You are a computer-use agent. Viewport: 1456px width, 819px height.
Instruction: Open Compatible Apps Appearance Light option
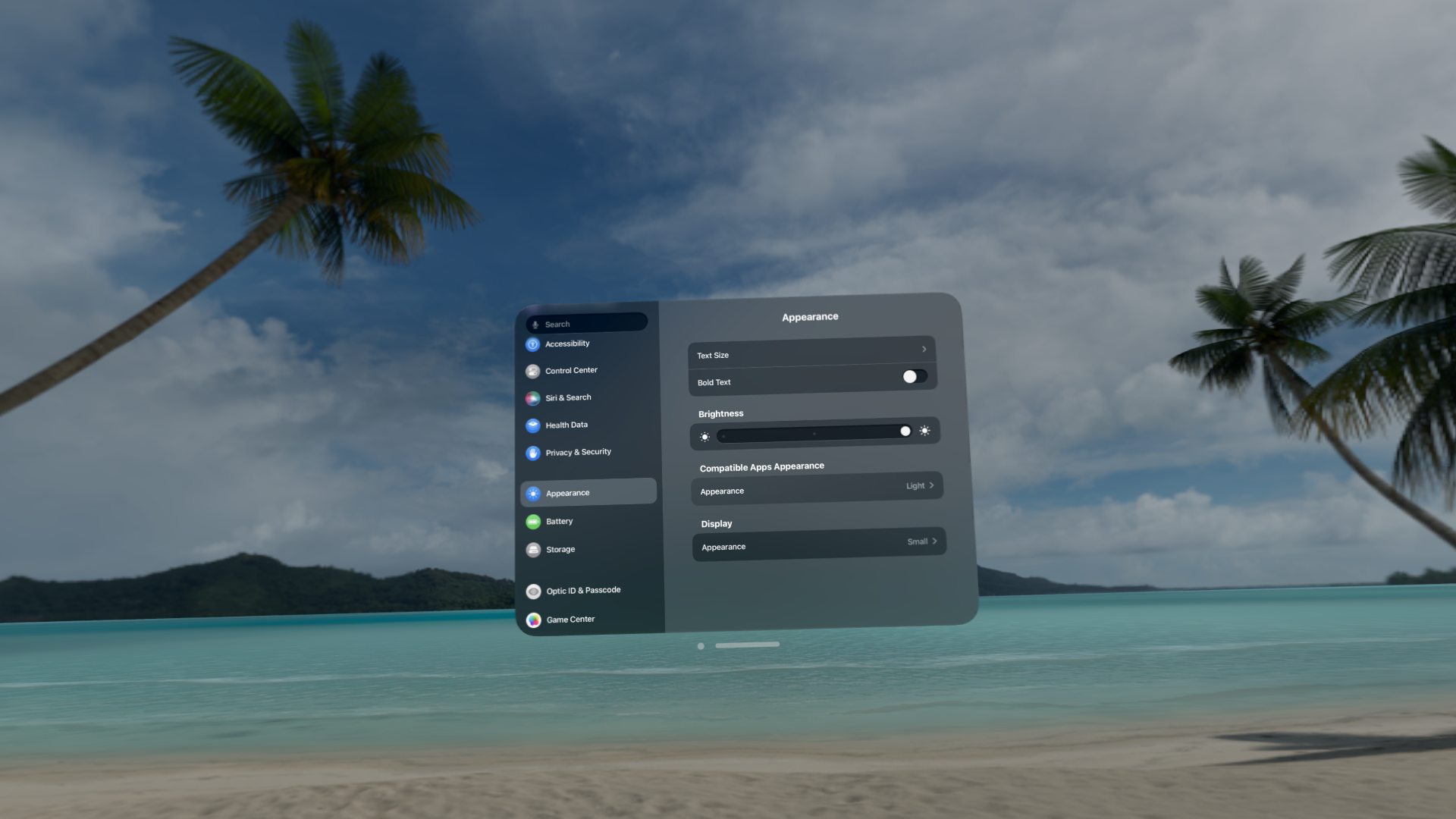[x=920, y=485]
